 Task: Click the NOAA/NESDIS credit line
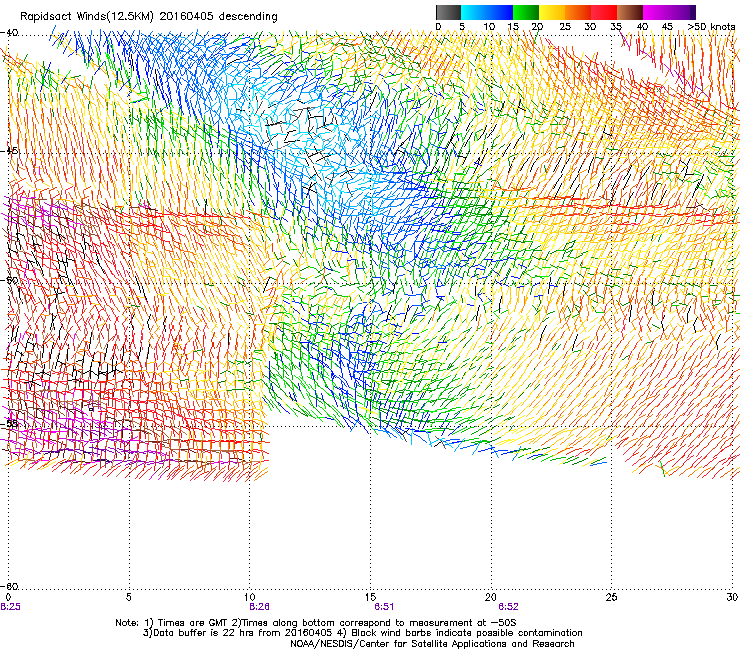click(432, 644)
